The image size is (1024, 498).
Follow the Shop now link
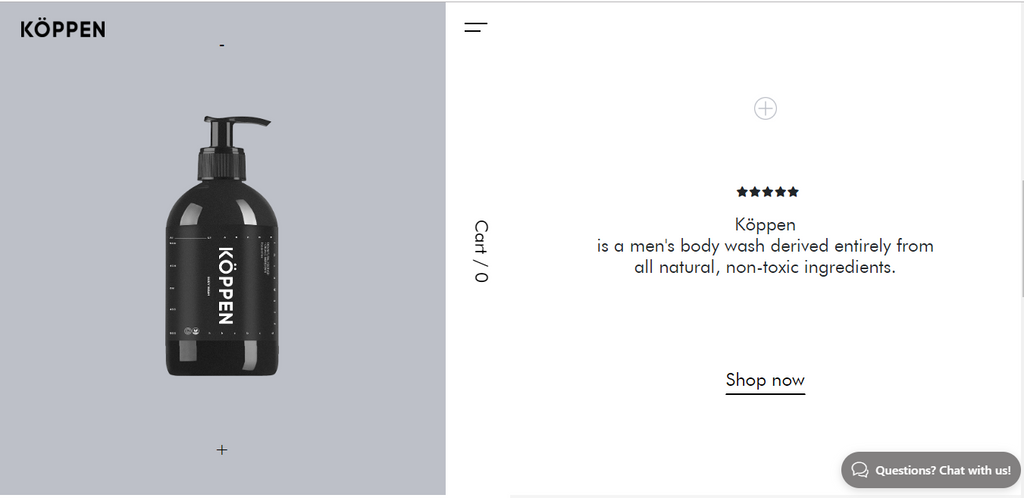tap(765, 380)
